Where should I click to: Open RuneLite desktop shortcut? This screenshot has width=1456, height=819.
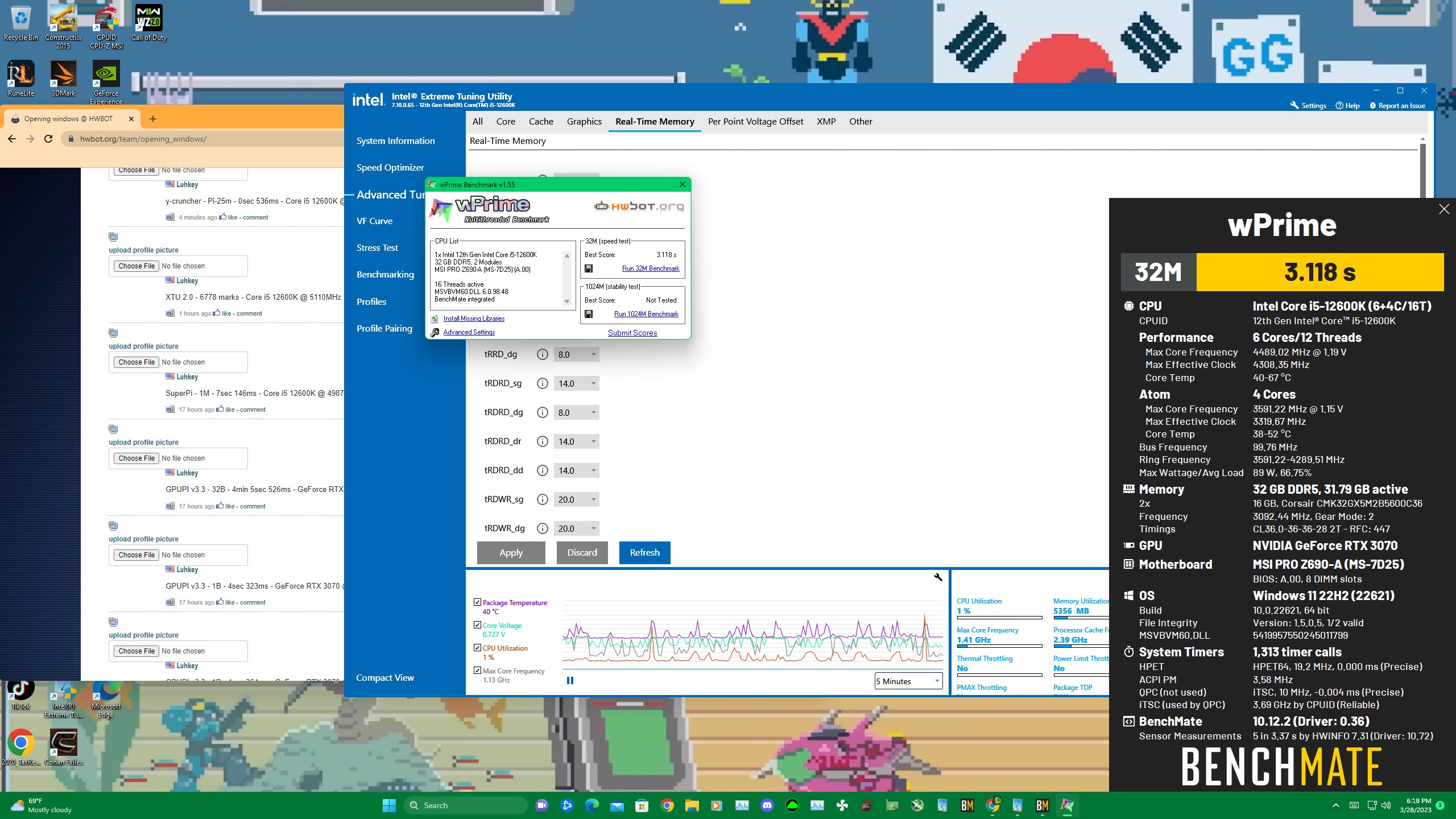pos(21,78)
